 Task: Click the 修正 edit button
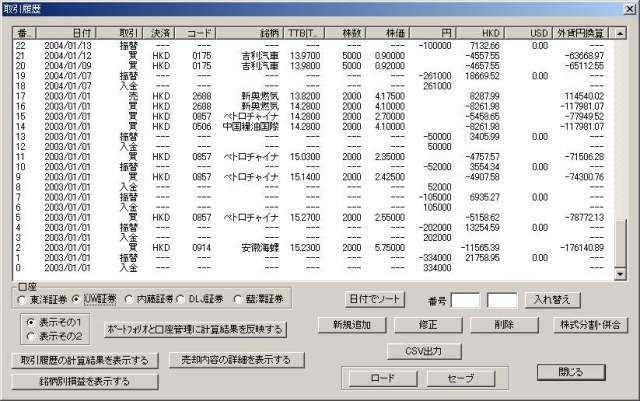(x=428, y=325)
